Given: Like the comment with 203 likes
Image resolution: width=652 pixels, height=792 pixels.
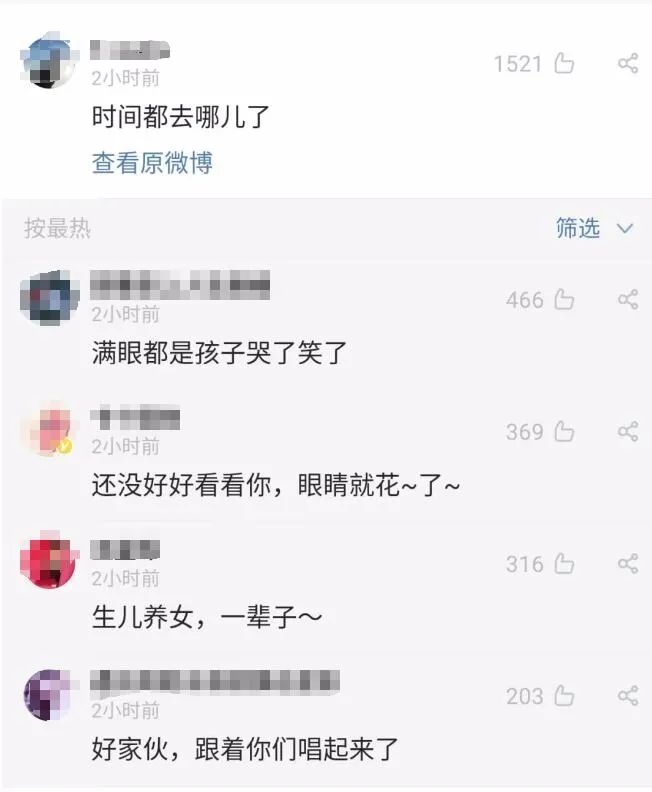Looking at the screenshot, I should 564,696.
